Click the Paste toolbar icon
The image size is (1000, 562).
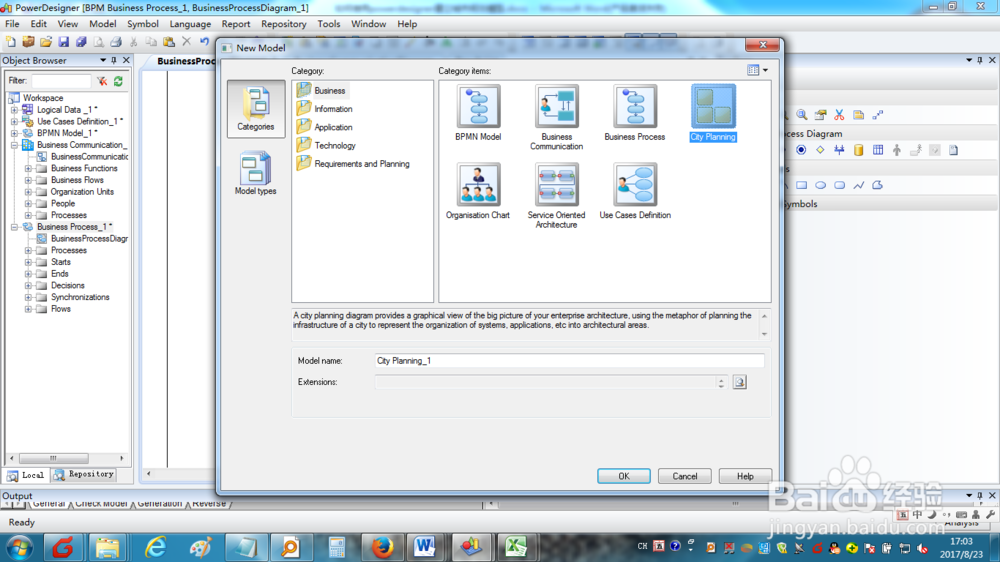click(x=169, y=42)
